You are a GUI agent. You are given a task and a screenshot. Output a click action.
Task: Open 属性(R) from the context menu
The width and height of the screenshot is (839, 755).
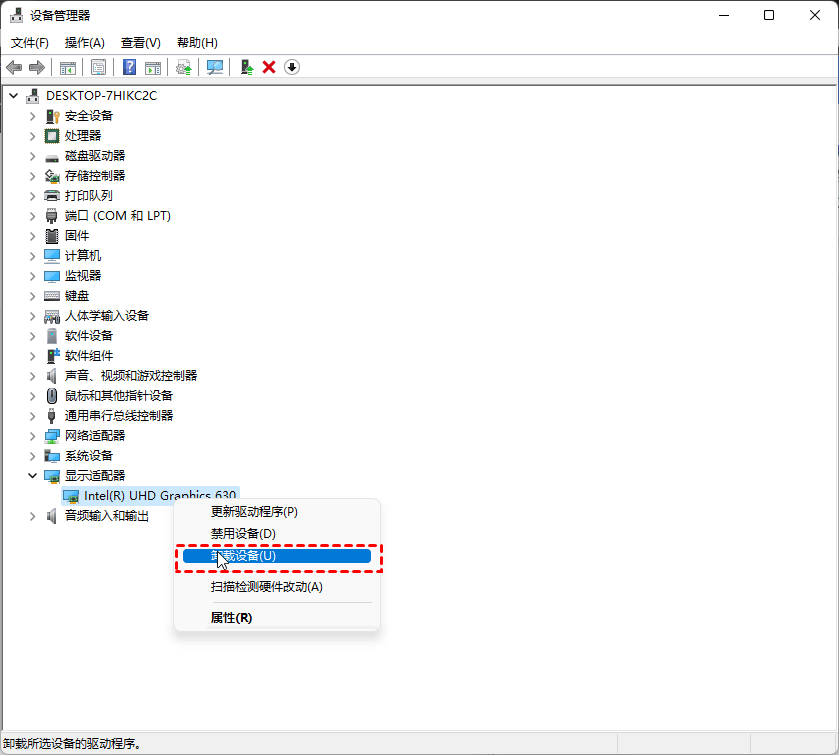click(x=231, y=618)
